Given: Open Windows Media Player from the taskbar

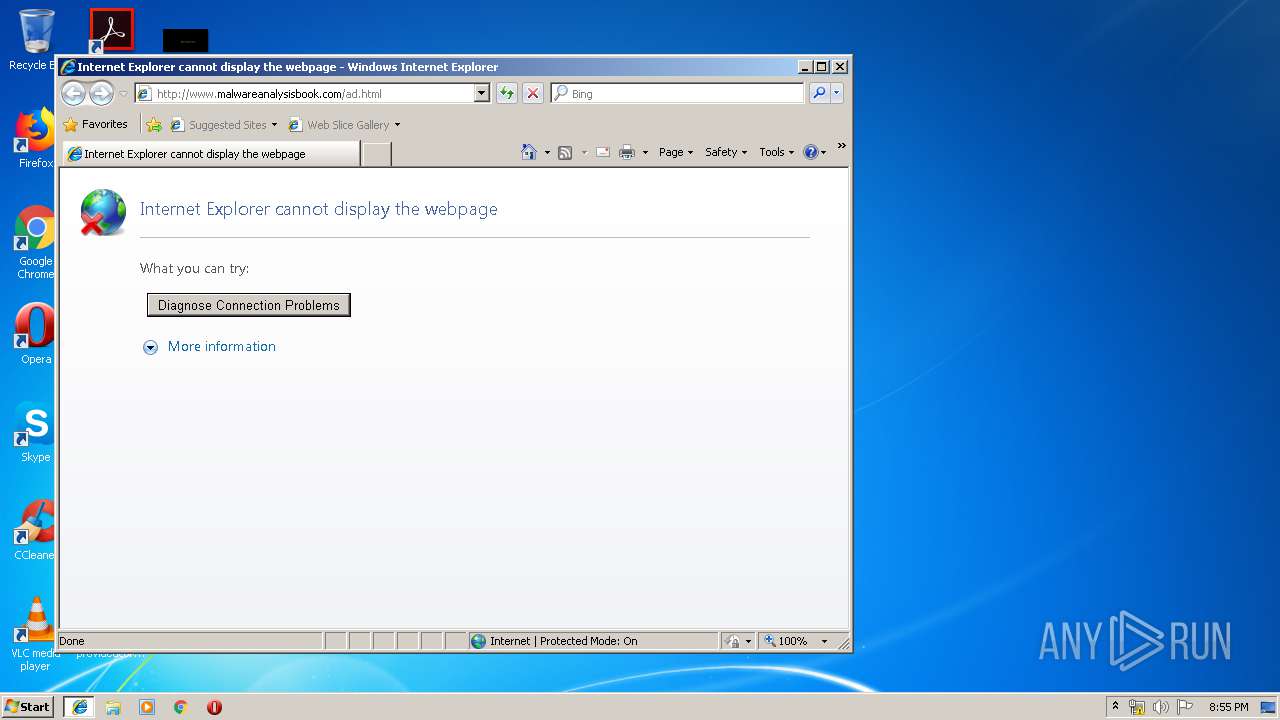Looking at the screenshot, I should [x=147, y=707].
